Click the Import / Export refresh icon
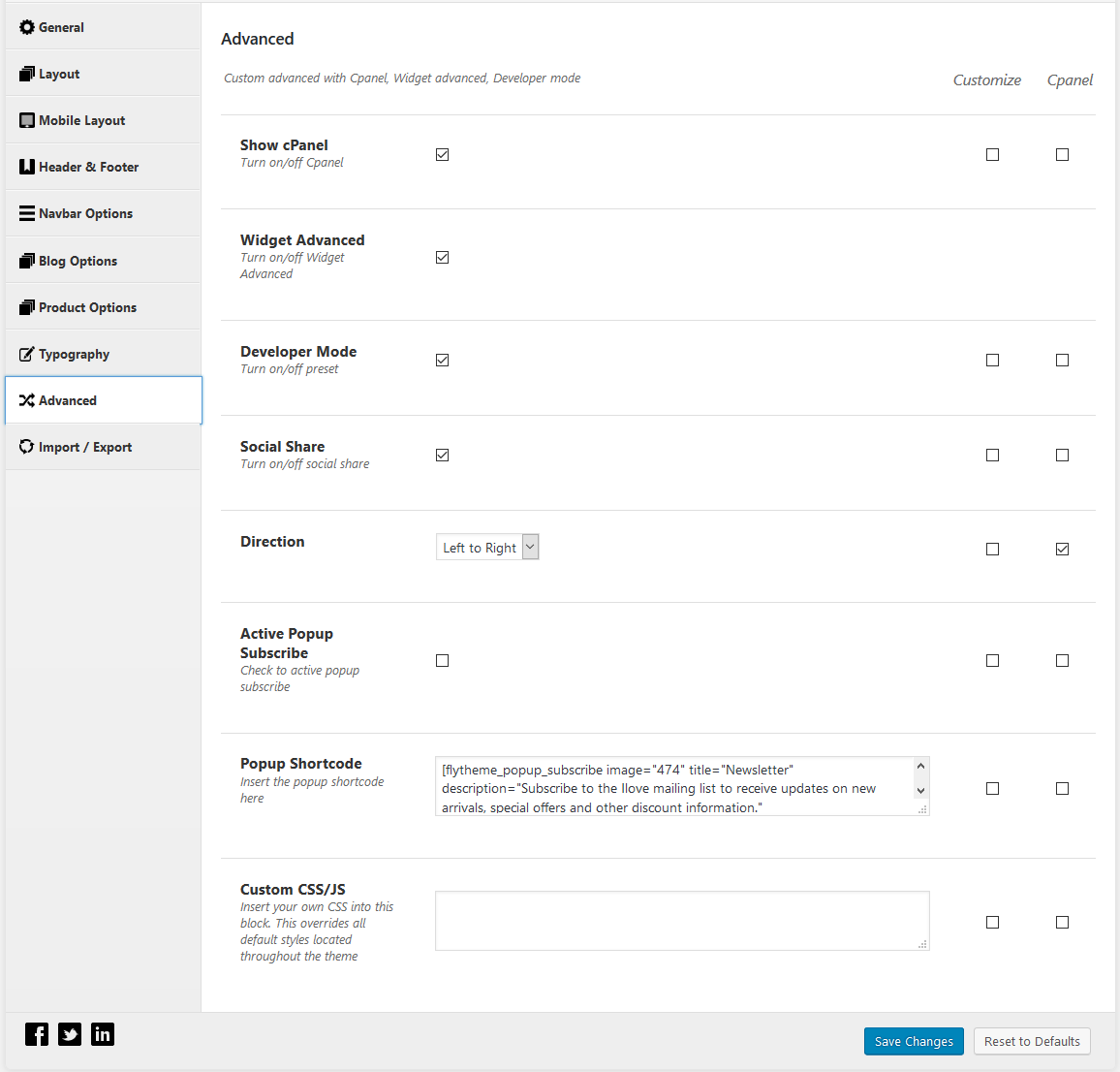The height and width of the screenshot is (1072, 1120). [26, 447]
